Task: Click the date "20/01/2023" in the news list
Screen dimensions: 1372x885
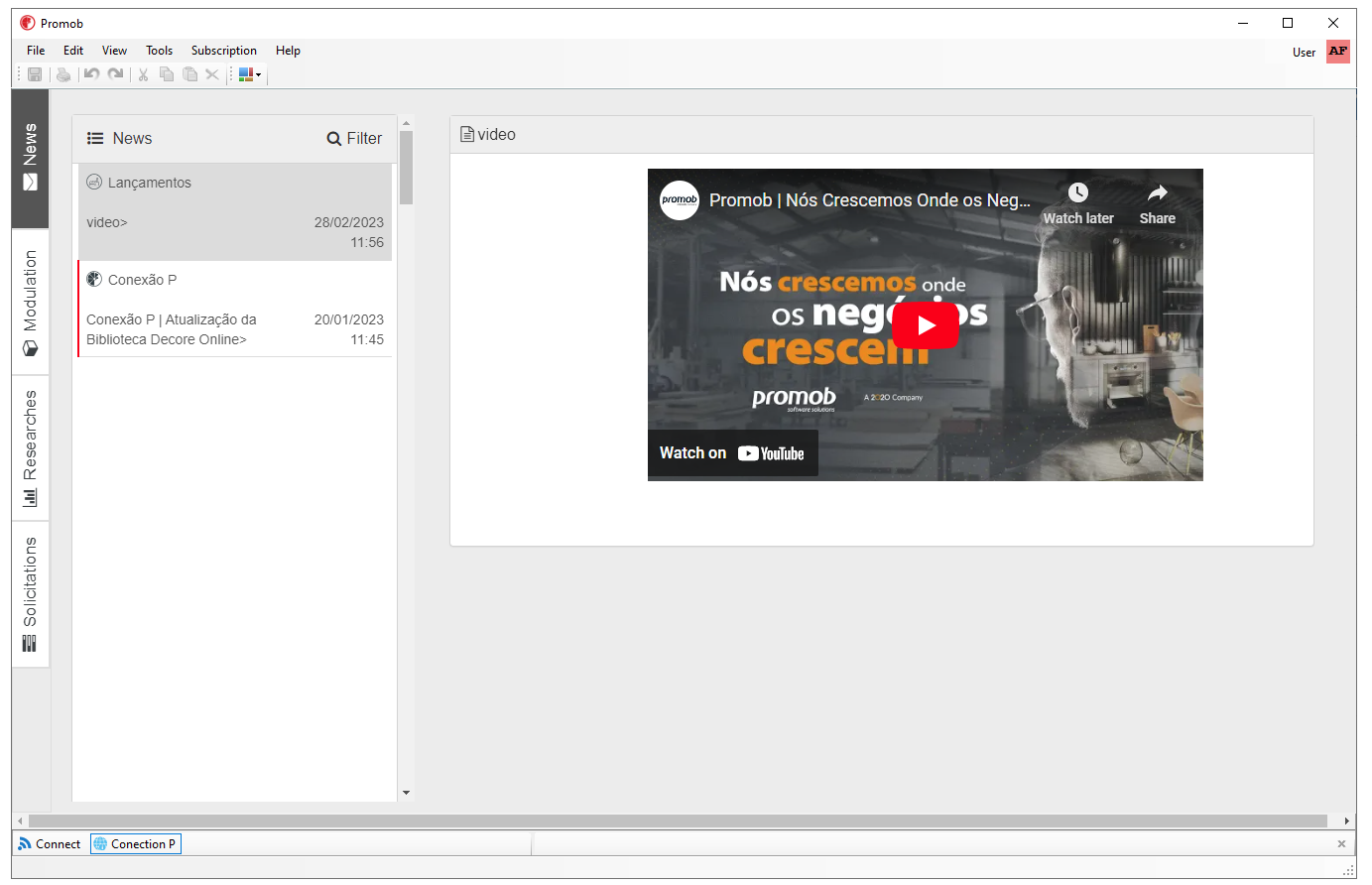Action: tap(349, 319)
